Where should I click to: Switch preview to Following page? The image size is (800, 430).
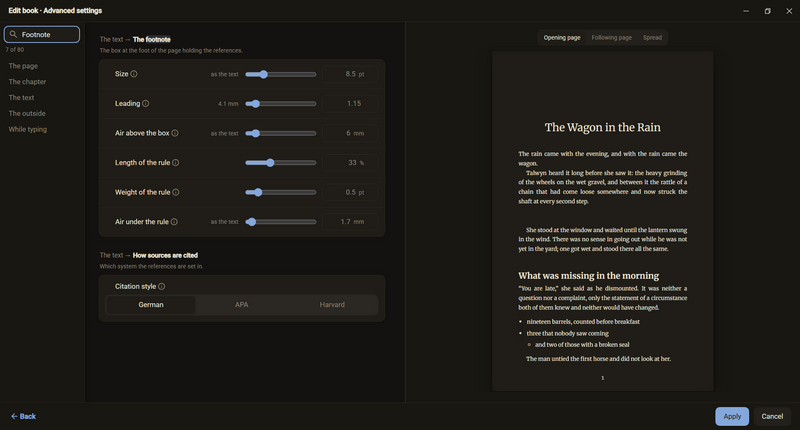611,38
